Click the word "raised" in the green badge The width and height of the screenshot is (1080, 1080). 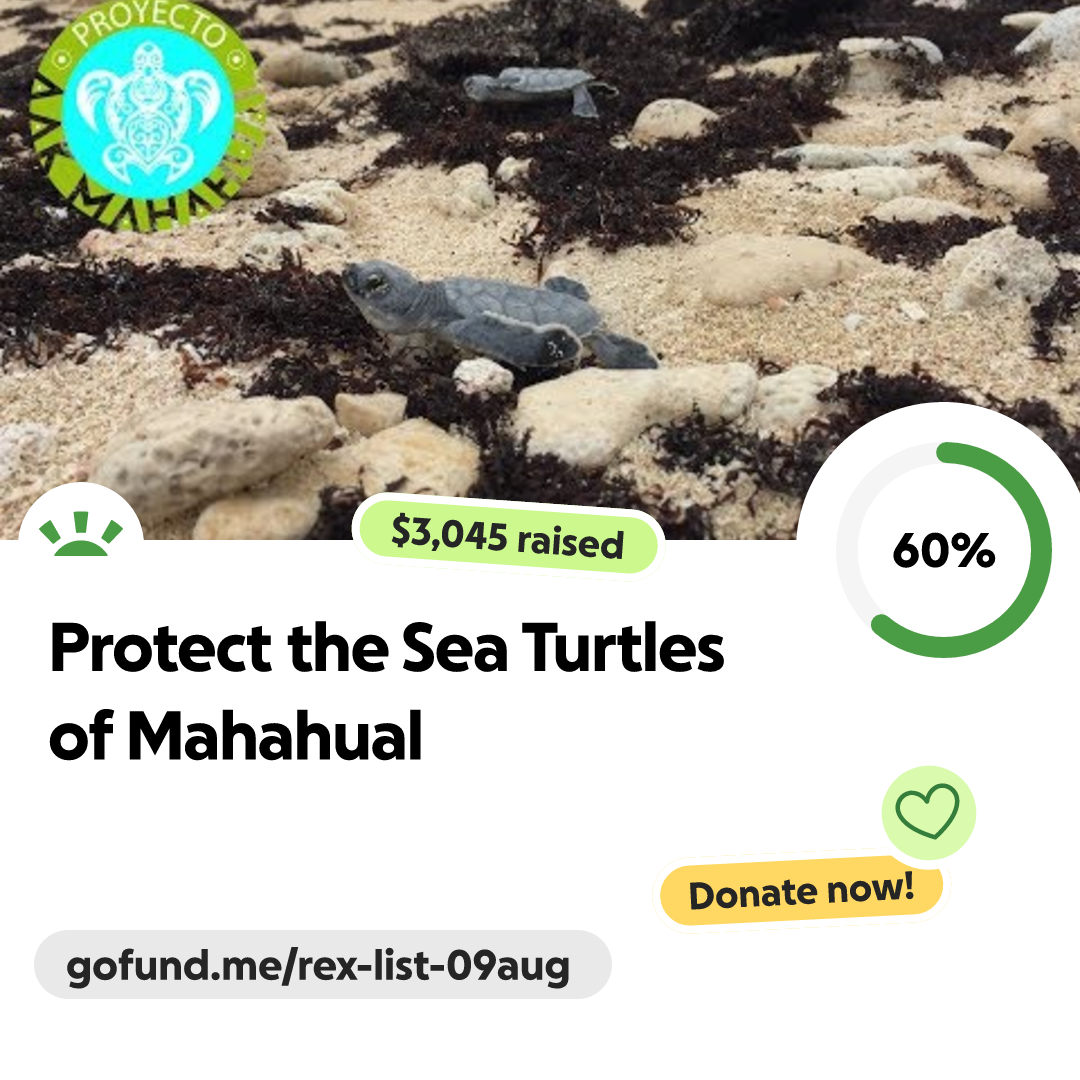[x=571, y=543]
